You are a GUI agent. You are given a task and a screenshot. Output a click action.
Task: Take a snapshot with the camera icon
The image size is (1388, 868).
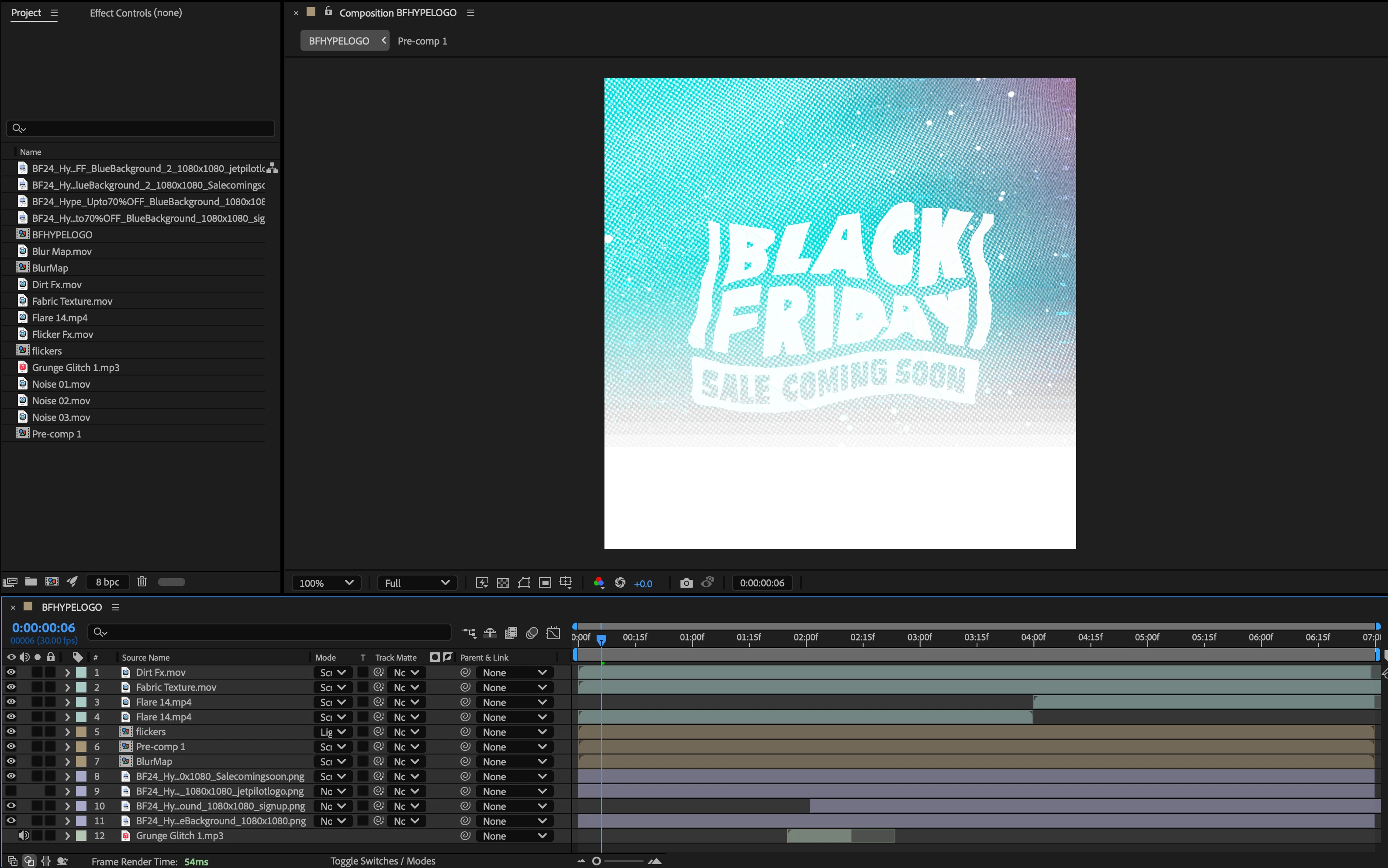tap(686, 583)
